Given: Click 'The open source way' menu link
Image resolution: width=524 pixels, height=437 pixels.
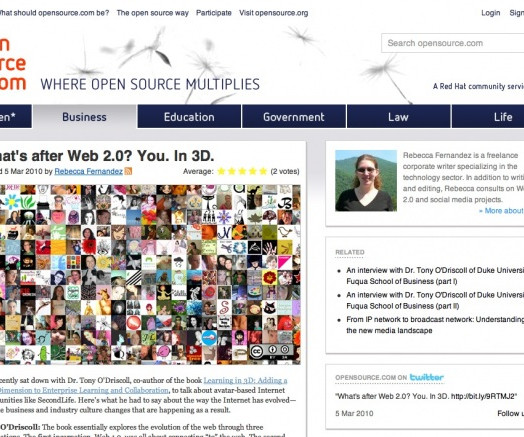Looking at the screenshot, I should [152, 13].
